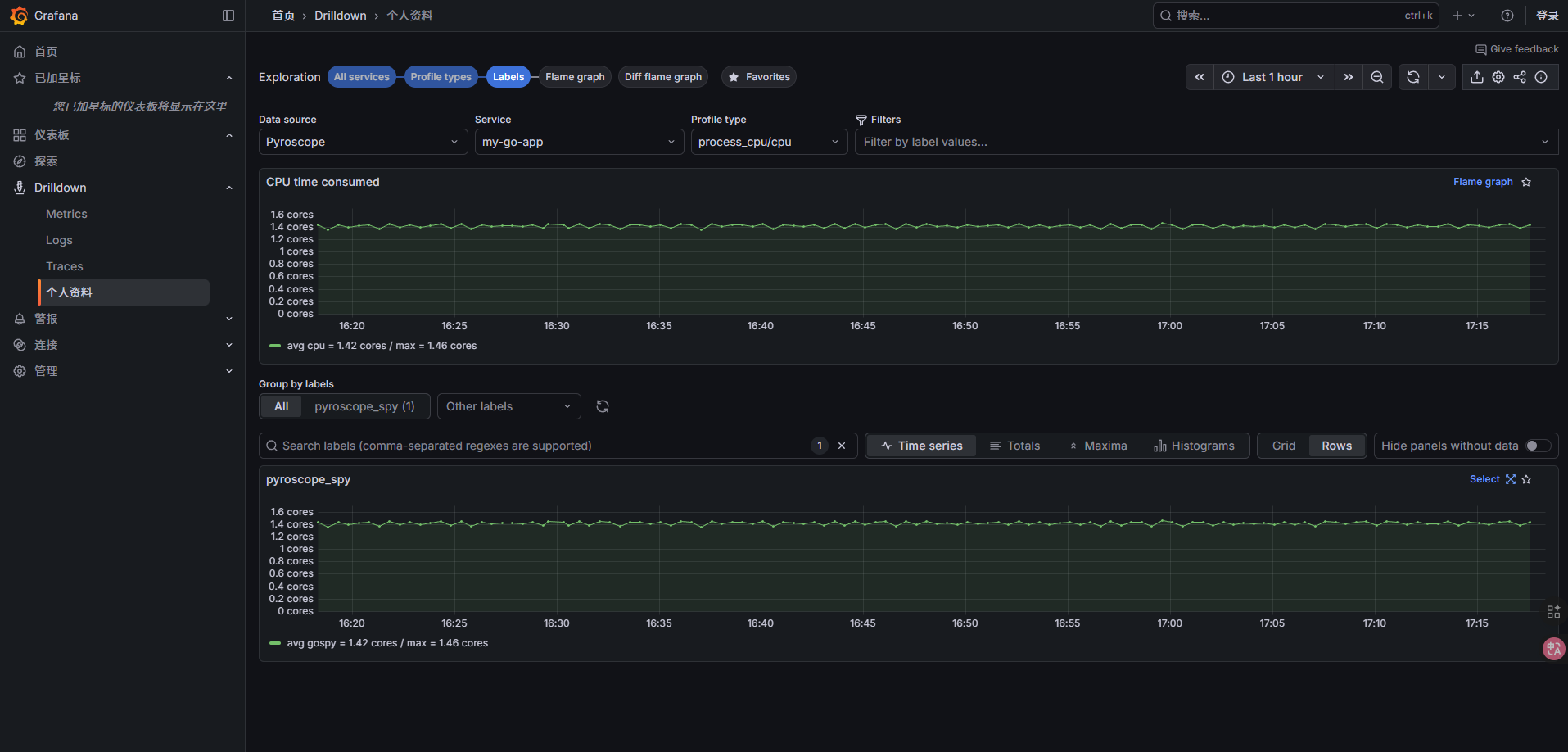Open Traces in Drilldown menu
The height and width of the screenshot is (752, 1568).
(x=65, y=266)
